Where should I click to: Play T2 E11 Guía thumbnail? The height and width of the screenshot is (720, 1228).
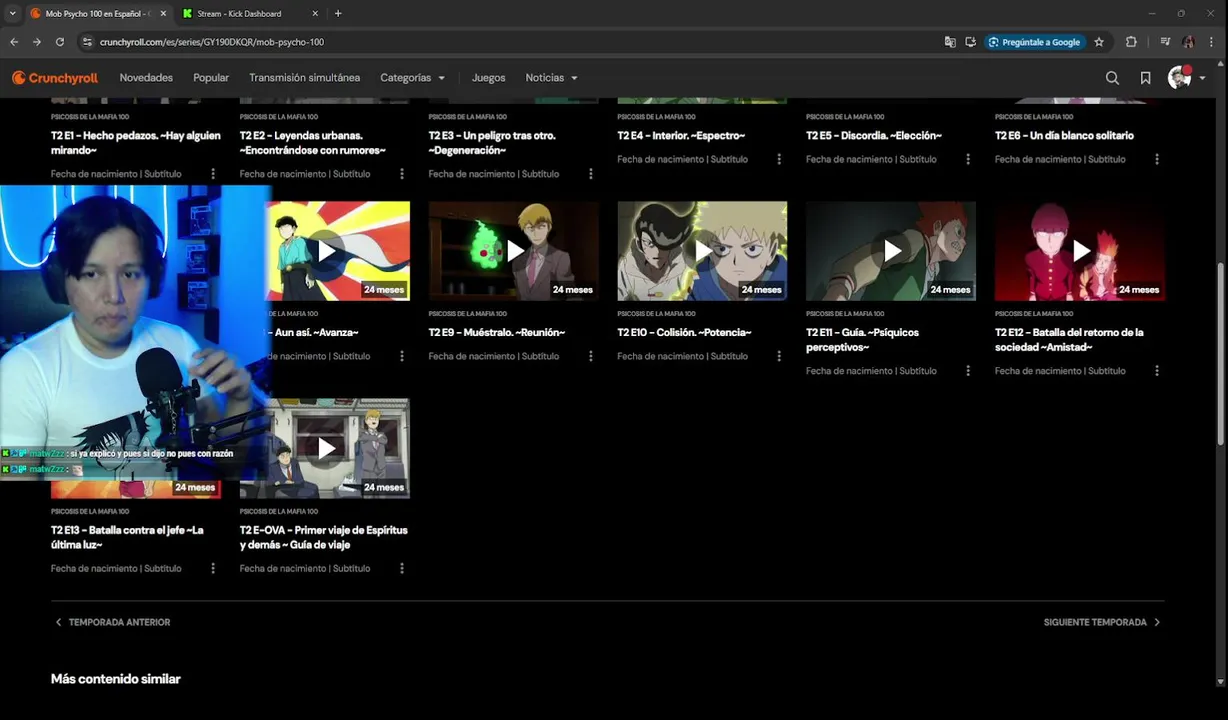click(891, 251)
